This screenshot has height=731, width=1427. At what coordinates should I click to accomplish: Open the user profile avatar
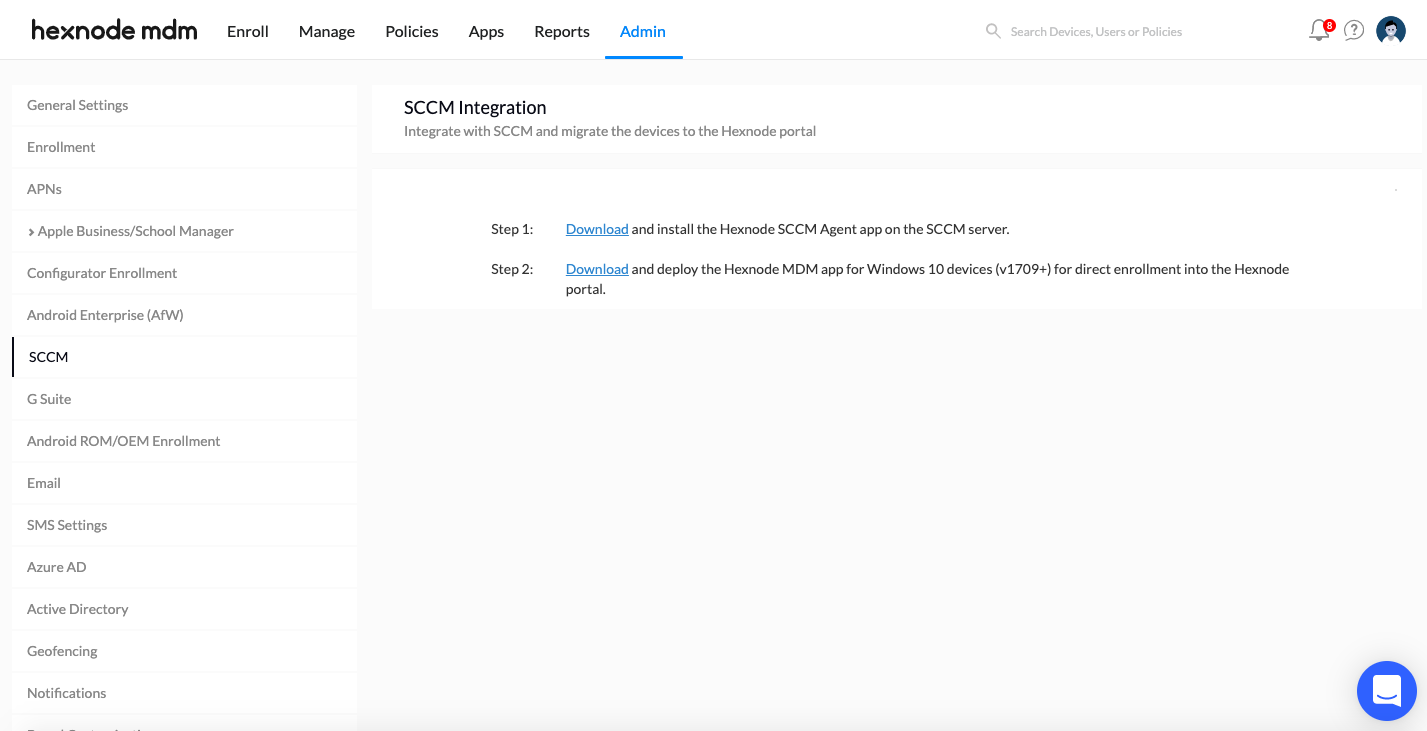tap(1391, 30)
